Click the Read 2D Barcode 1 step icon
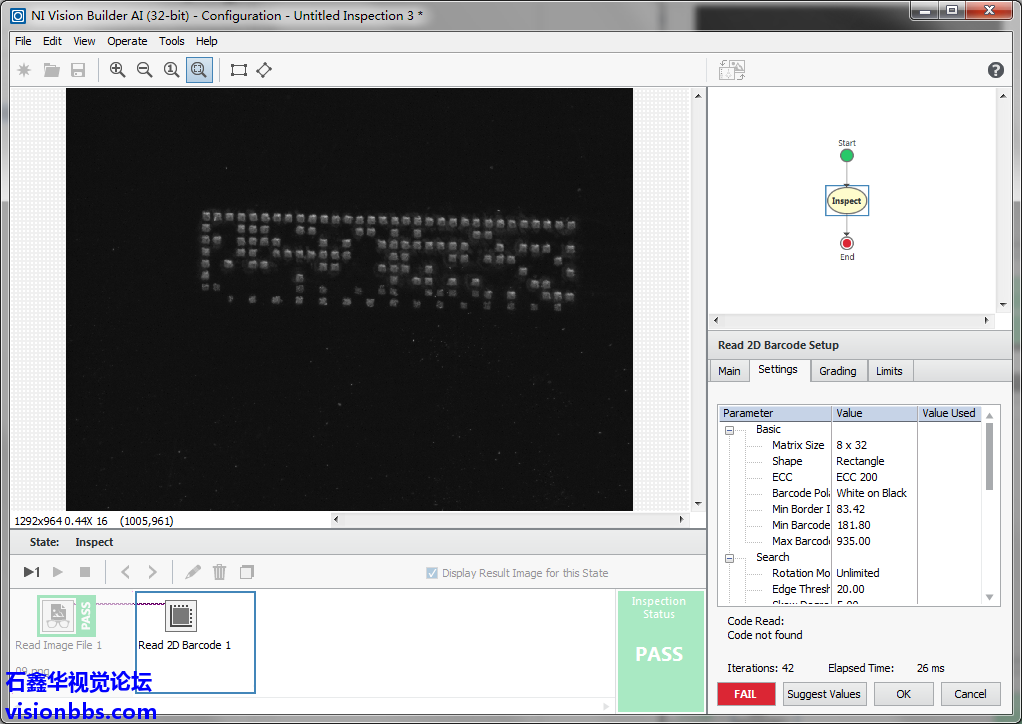The image size is (1022, 724). (x=181, y=617)
